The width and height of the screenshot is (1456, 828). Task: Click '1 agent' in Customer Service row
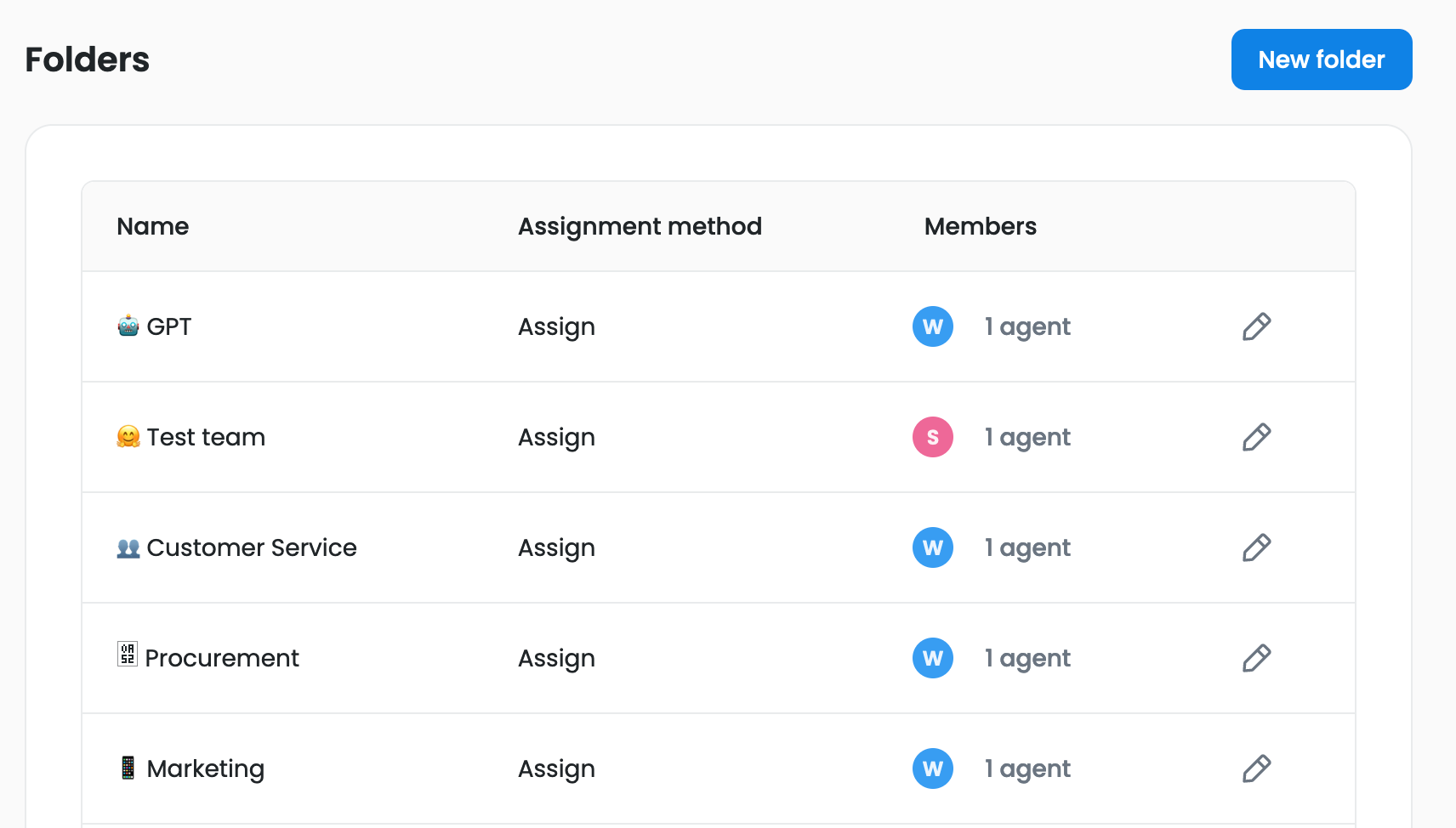[x=1027, y=548]
